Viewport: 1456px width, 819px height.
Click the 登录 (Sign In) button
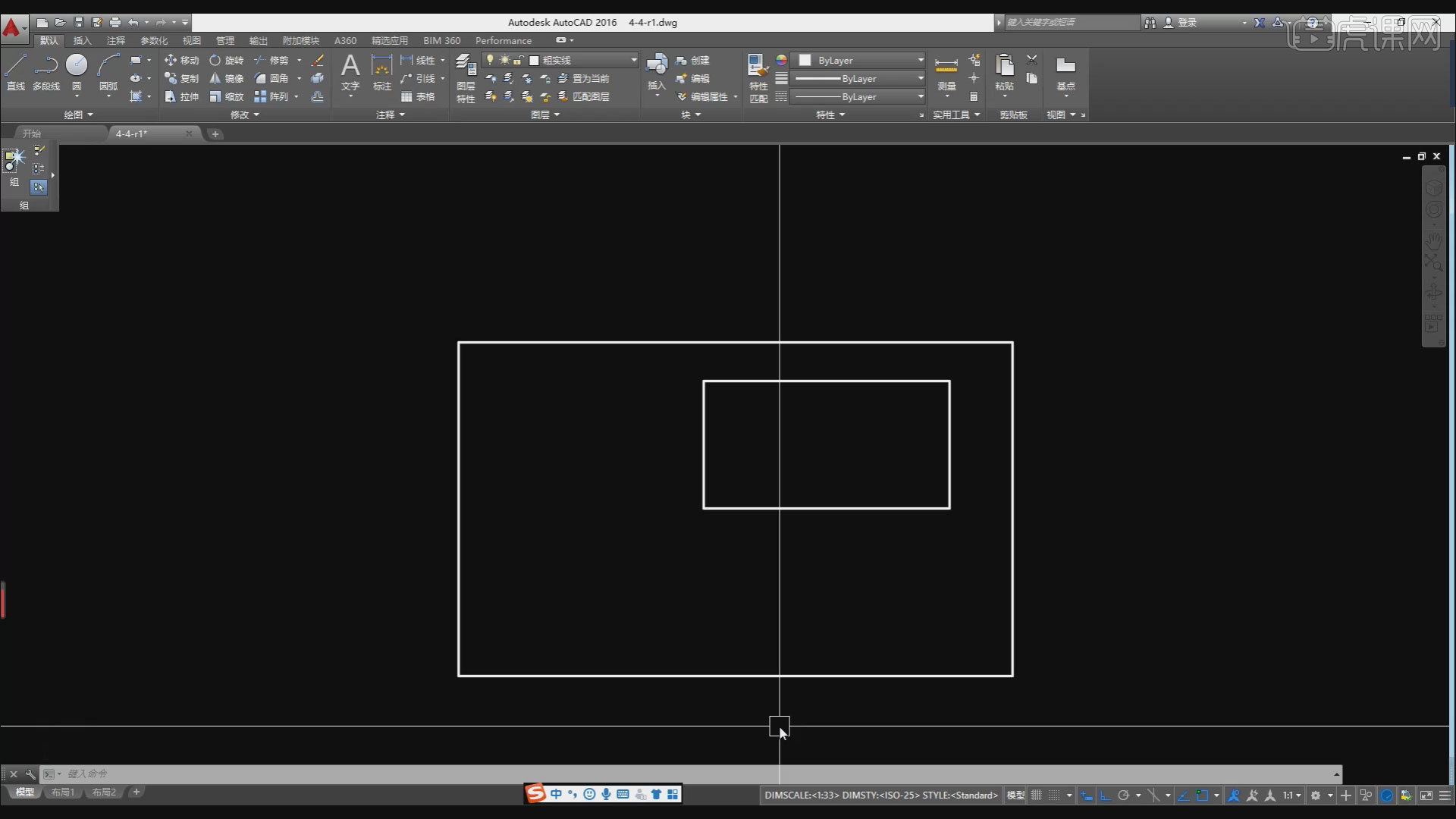pos(1187,23)
